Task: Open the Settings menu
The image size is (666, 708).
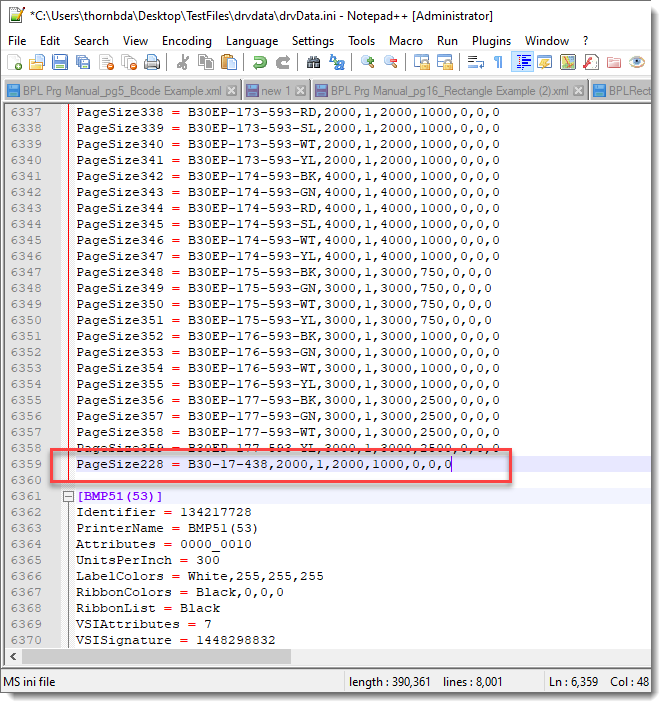Action: coord(313,41)
